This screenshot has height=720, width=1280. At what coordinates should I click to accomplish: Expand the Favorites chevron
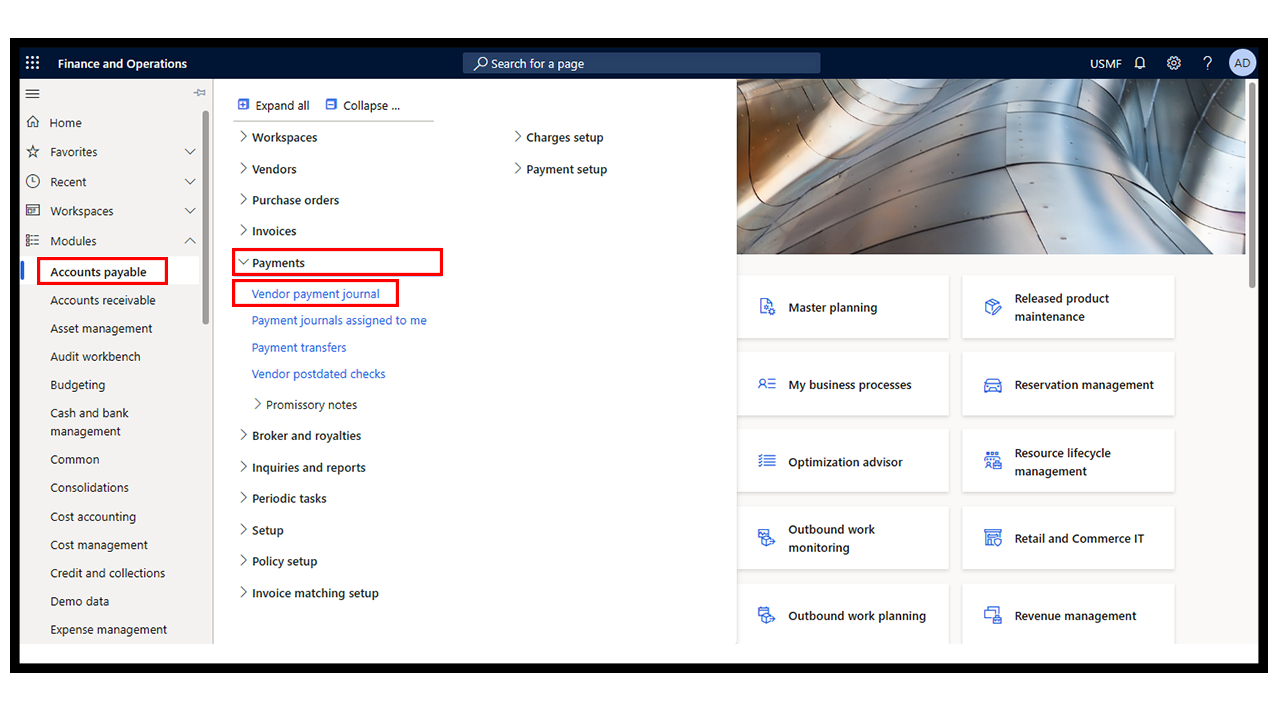click(190, 152)
